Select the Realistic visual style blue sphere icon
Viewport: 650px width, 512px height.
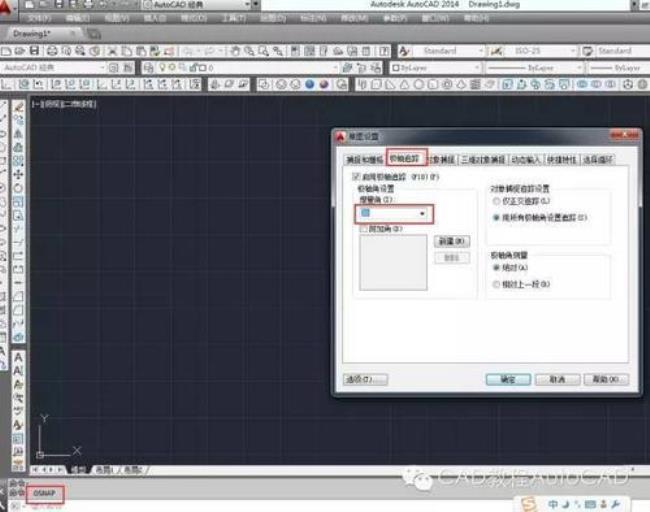point(309,85)
